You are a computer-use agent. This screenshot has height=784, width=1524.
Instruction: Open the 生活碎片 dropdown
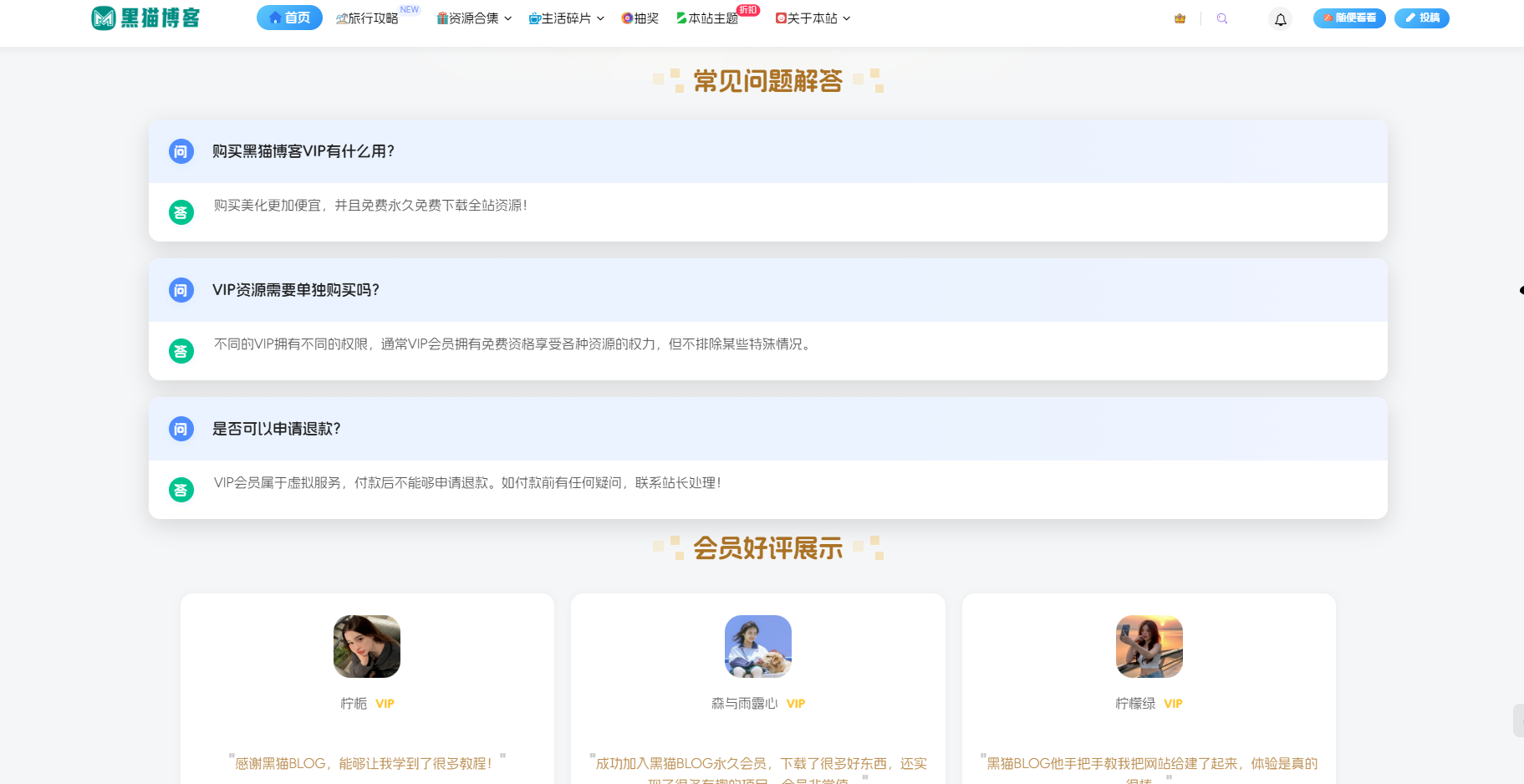[x=566, y=18]
